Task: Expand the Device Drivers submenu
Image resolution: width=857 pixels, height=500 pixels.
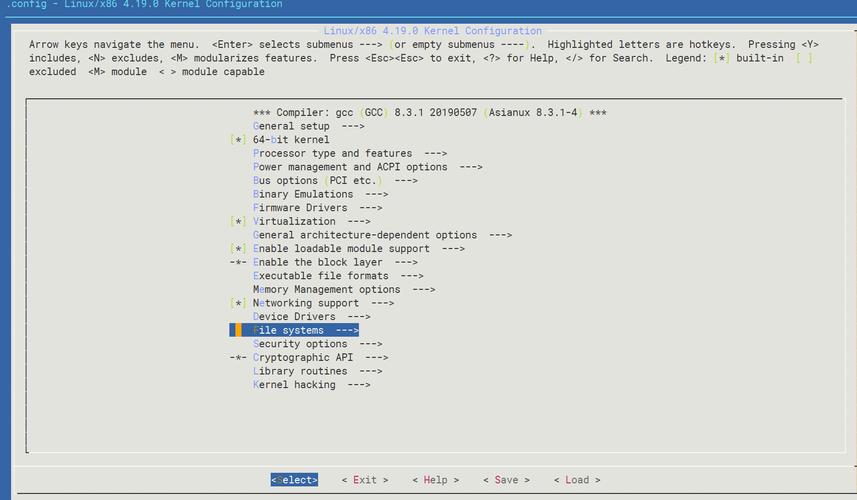Action: coord(311,317)
